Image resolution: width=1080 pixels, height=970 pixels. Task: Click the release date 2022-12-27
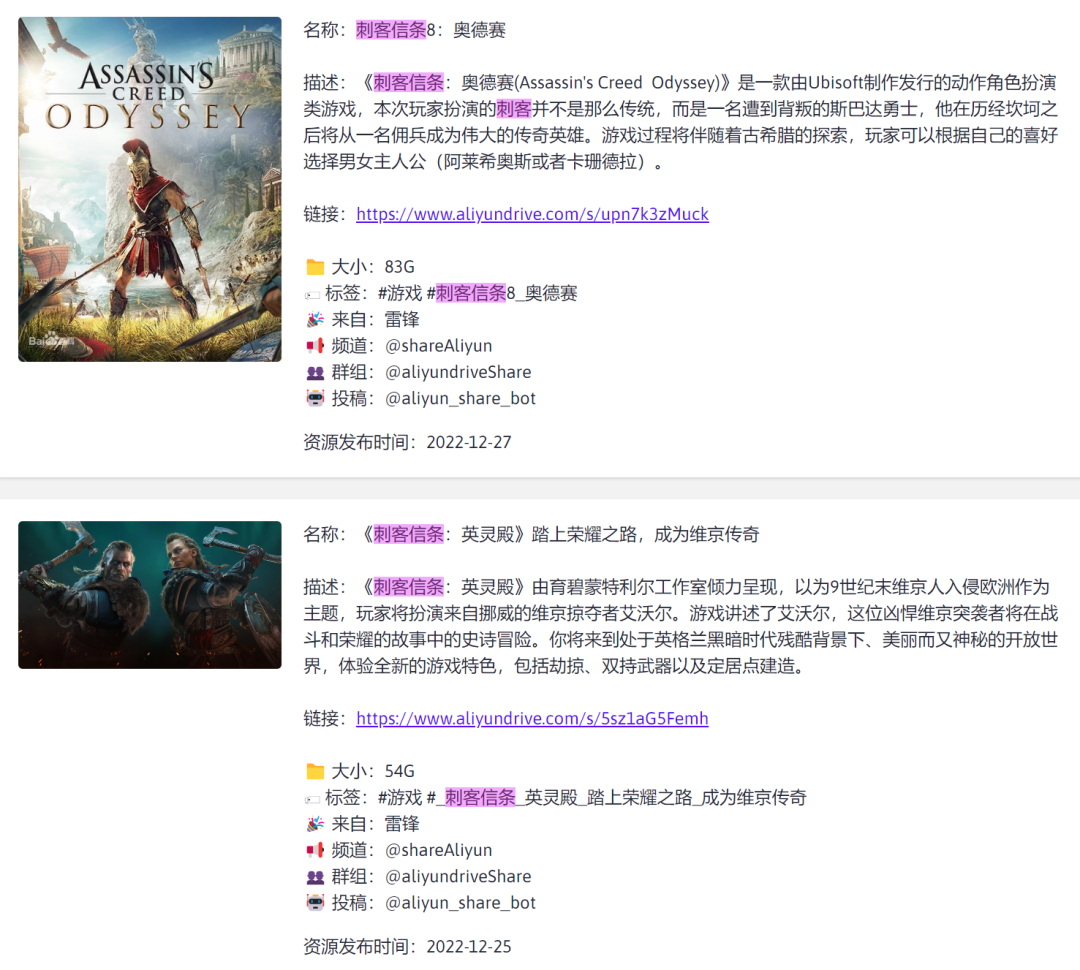(x=469, y=442)
